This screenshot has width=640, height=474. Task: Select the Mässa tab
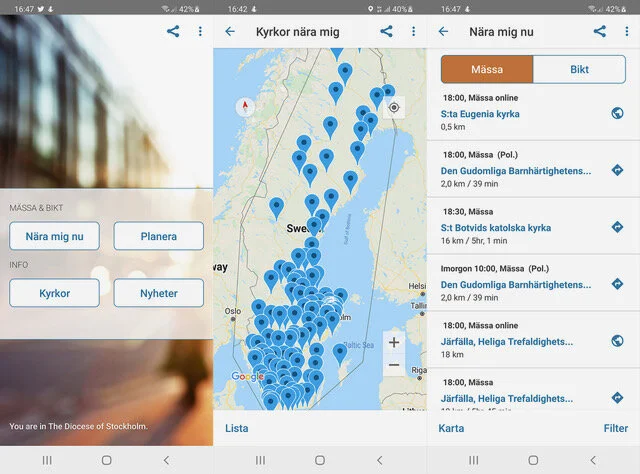point(487,69)
